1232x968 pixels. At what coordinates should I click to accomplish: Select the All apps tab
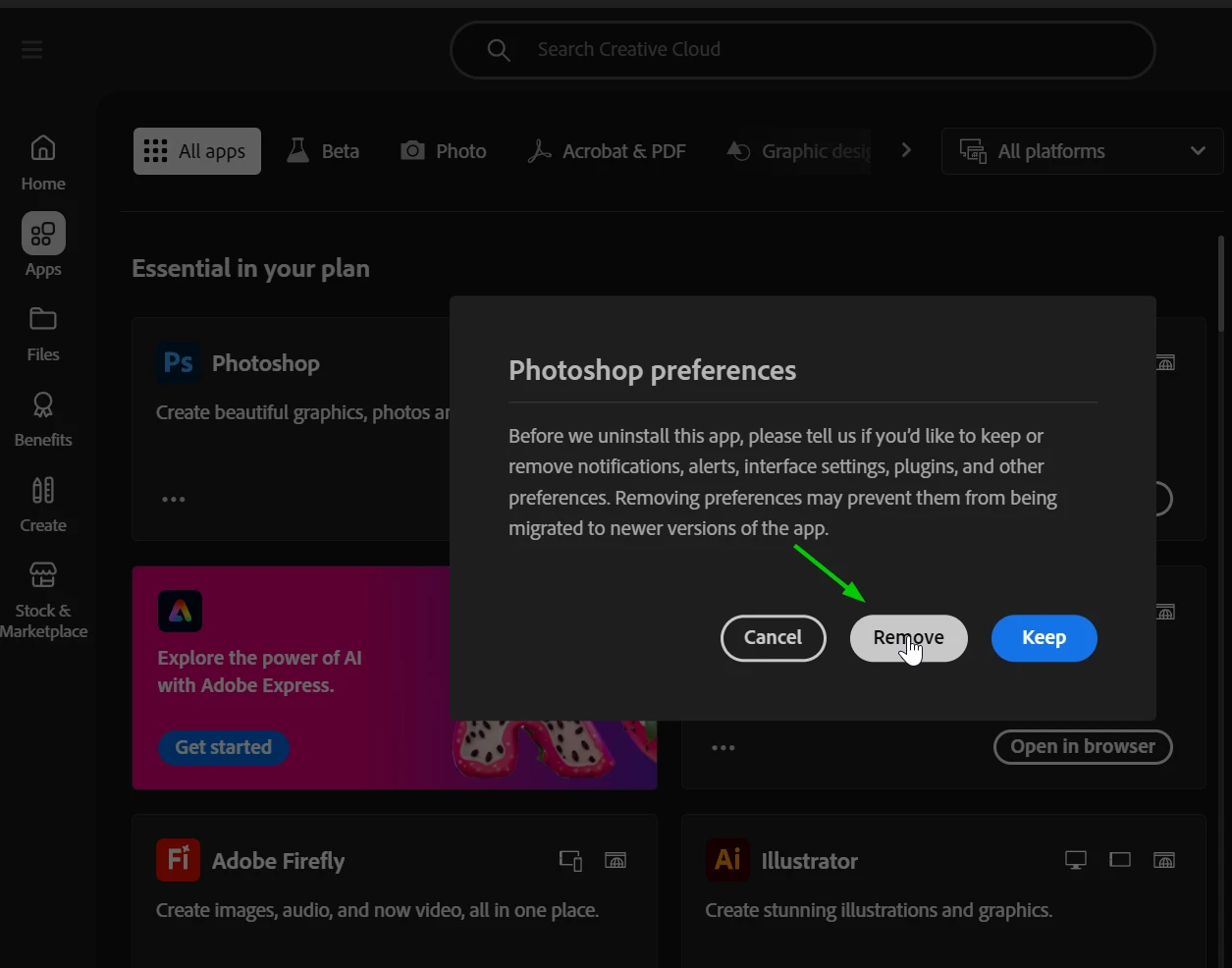click(x=197, y=151)
